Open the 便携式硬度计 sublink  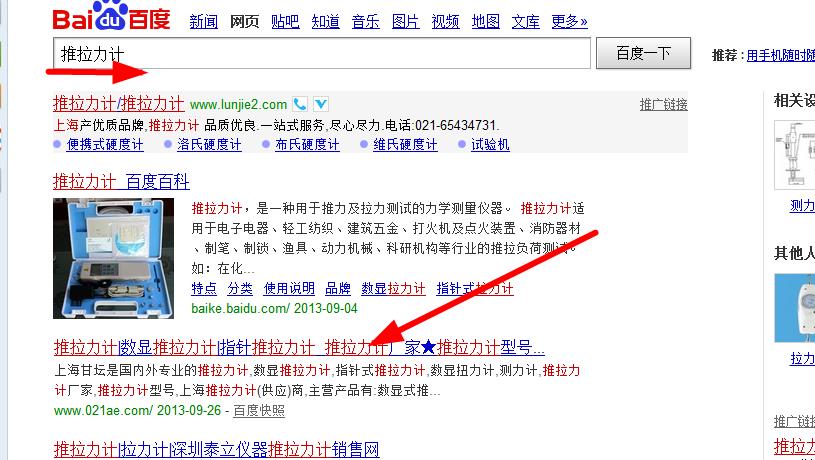105,144
